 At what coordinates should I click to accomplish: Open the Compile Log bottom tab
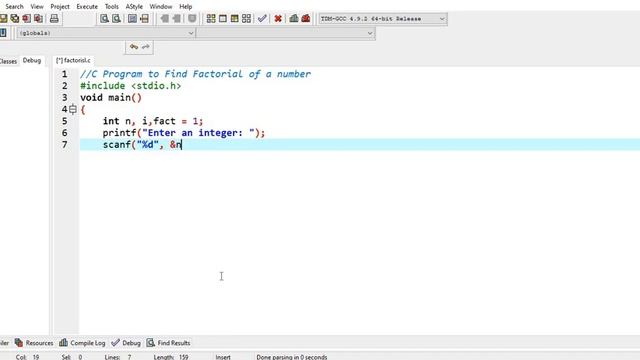pyautogui.click(x=82, y=343)
